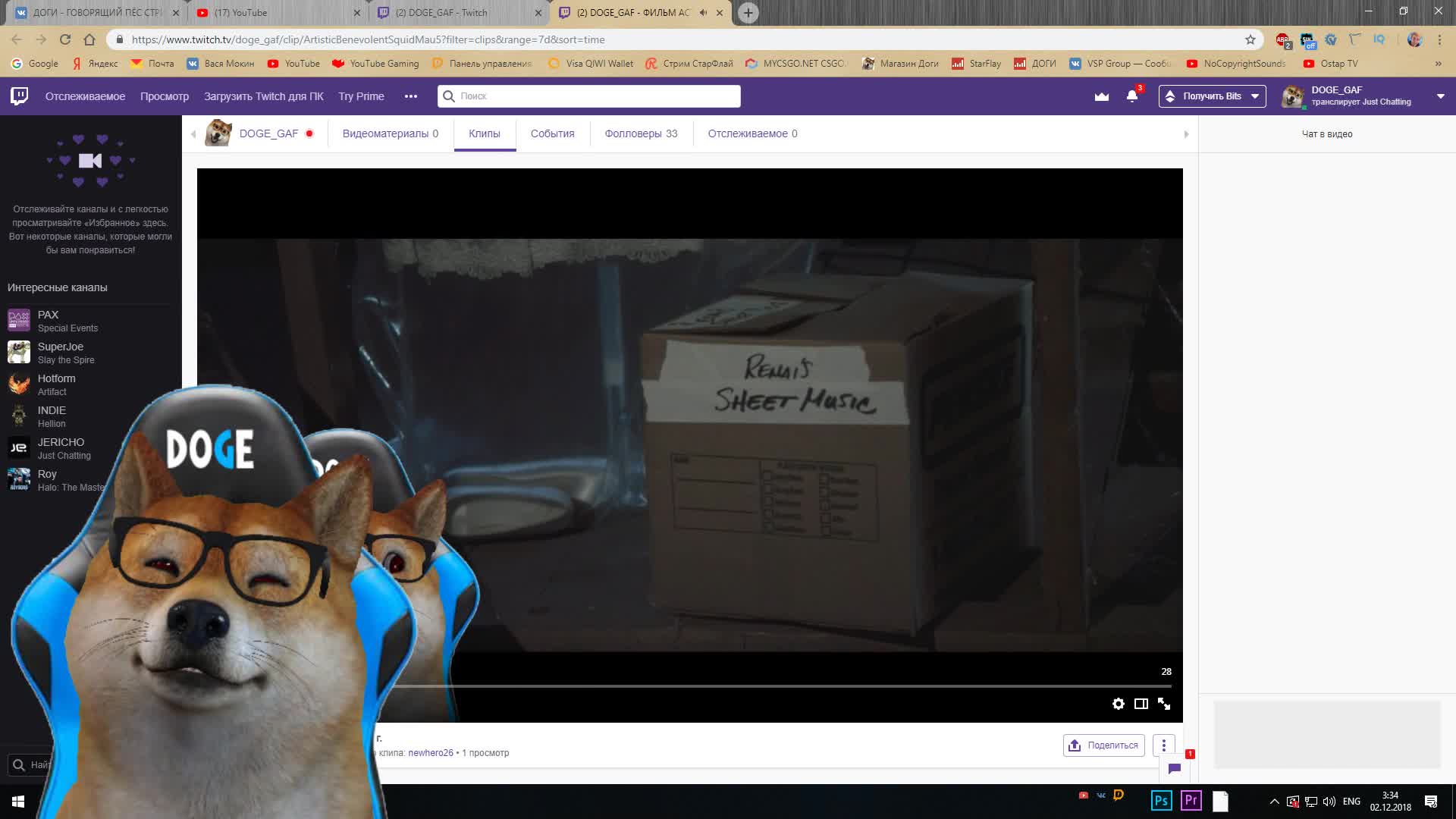1456x819 pixels.
Task: Open the more options ellipsis in Twitch header
Action: pyautogui.click(x=410, y=96)
